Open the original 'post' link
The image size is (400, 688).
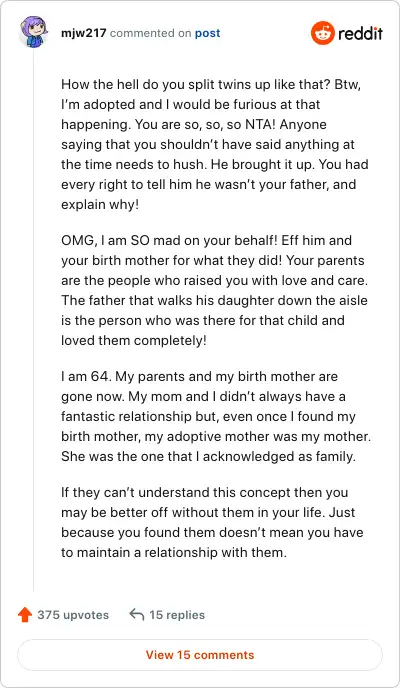[x=207, y=33]
